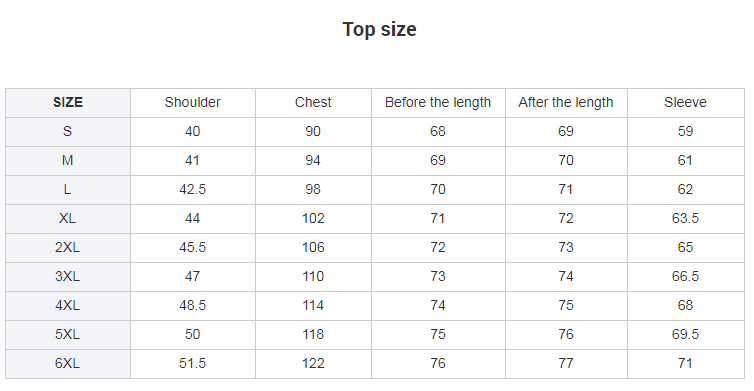The width and height of the screenshot is (754, 391).
Task: Click the 2XL size row label
Action: click(x=68, y=247)
